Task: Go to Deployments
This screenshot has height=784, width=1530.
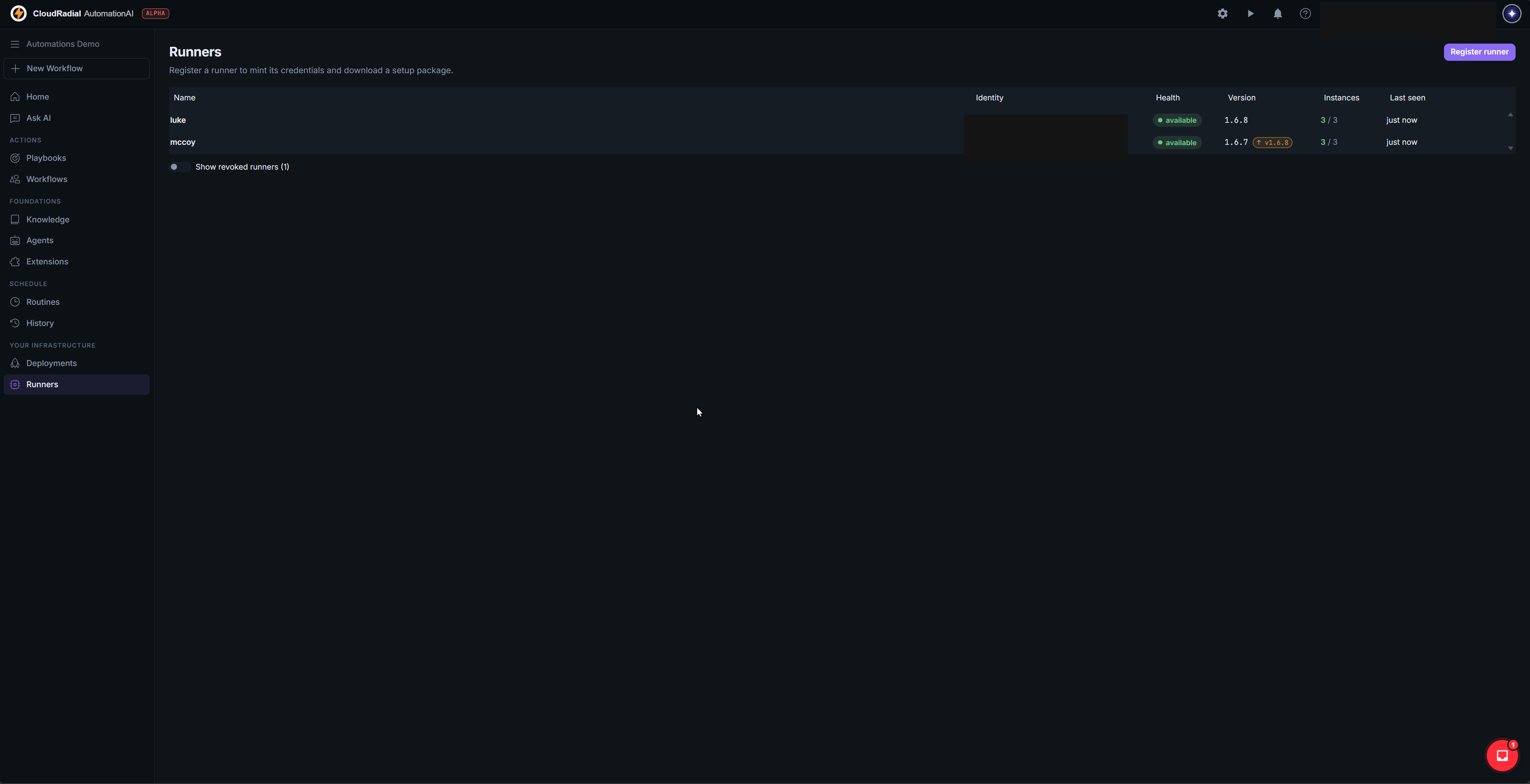Action: [x=77, y=364]
